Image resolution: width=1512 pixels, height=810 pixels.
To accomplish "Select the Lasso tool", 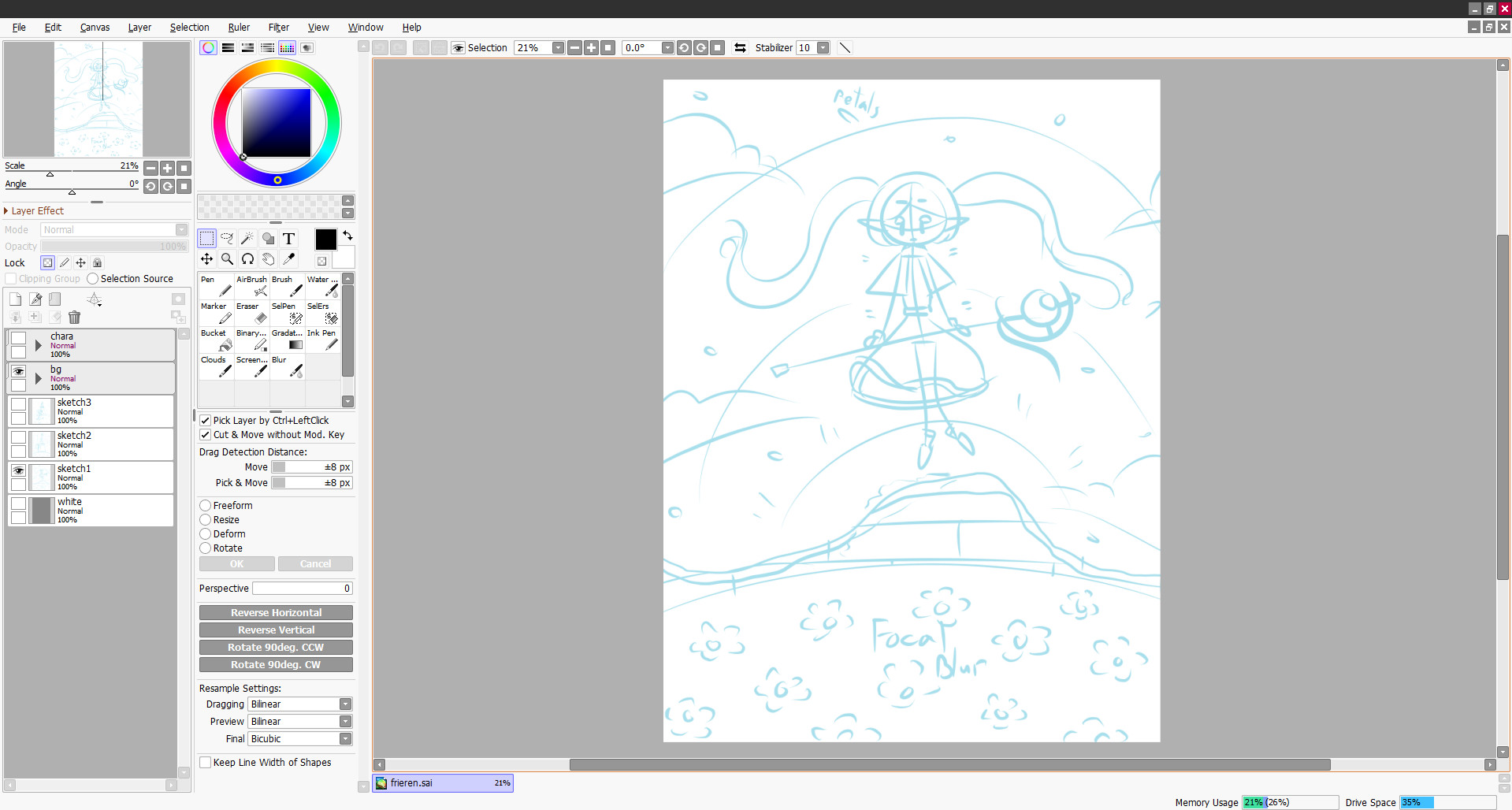I will click(227, 239).
